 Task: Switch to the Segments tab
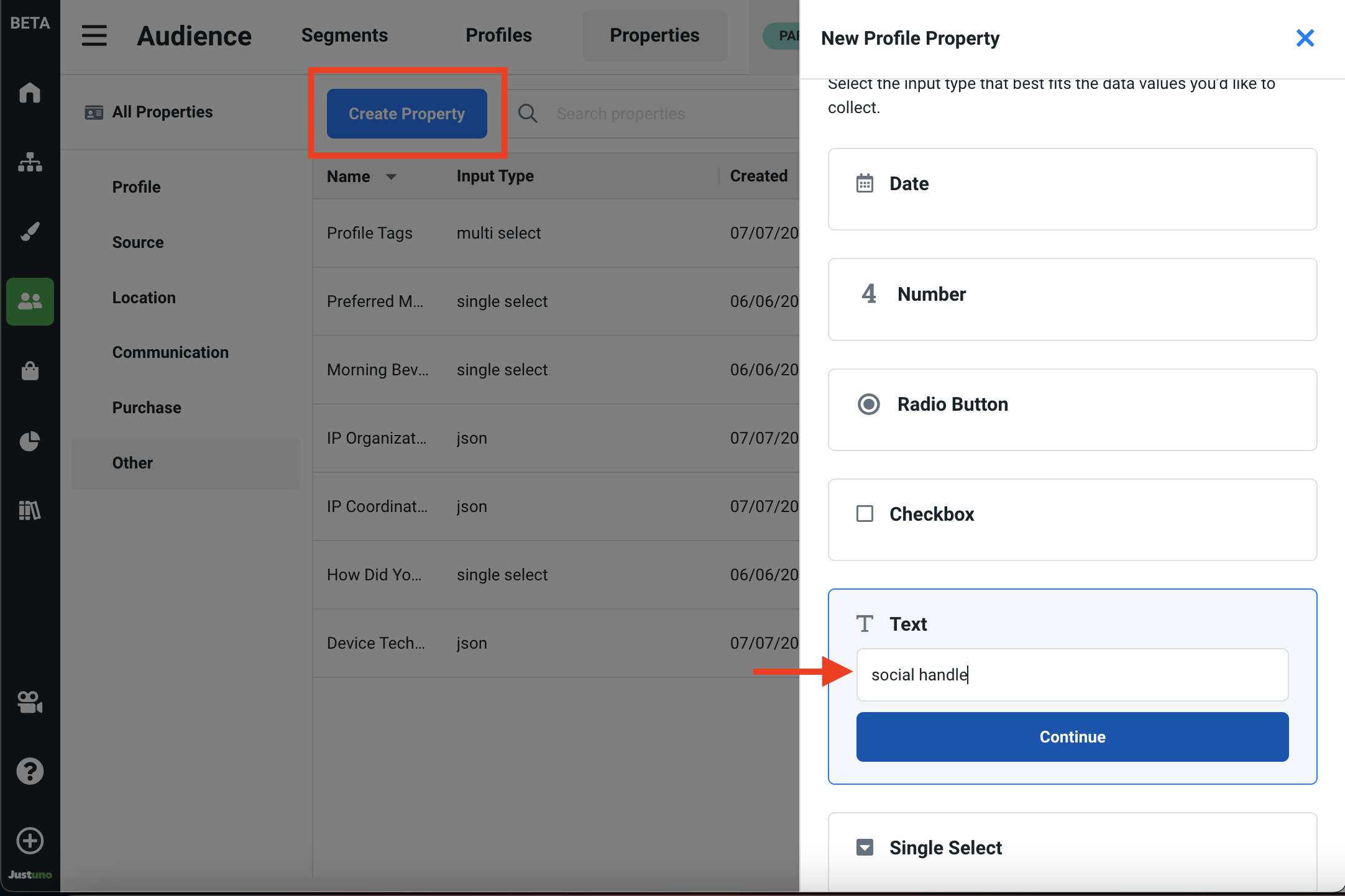click(x=344, y=35)
